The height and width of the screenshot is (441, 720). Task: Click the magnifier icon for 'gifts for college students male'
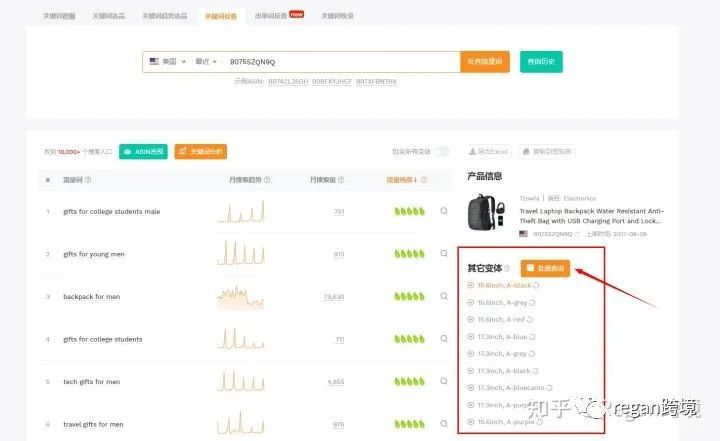pyautogui.click(x=444, y=211)
